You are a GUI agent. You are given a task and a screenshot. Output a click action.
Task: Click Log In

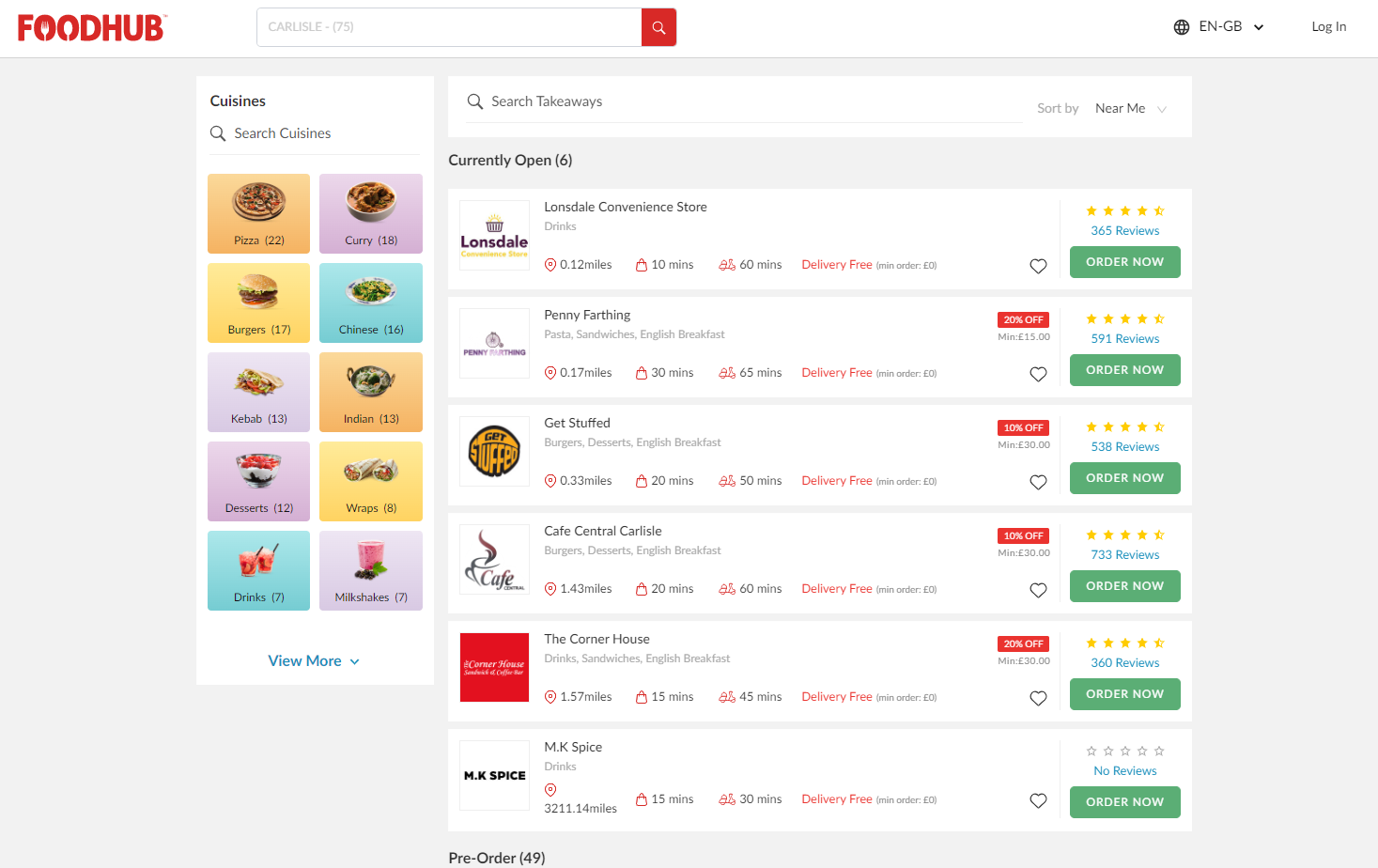1328,27
